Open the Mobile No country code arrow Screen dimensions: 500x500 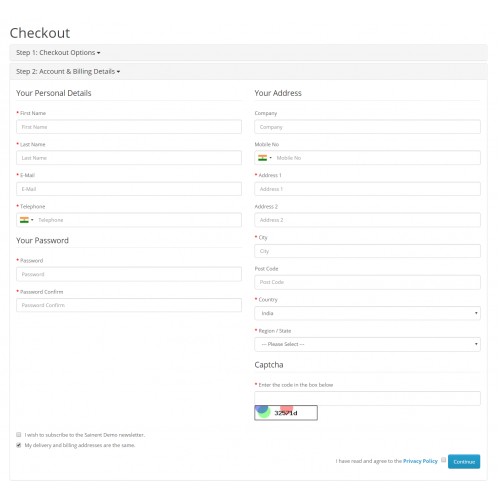click(271, 158)
